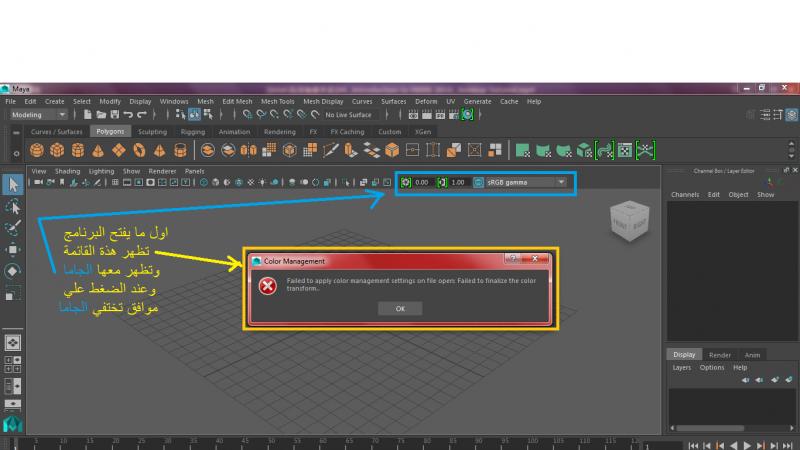The image size is (800, 450).
Task: Select the Paint Selection tool
Action: coord(13,228)
